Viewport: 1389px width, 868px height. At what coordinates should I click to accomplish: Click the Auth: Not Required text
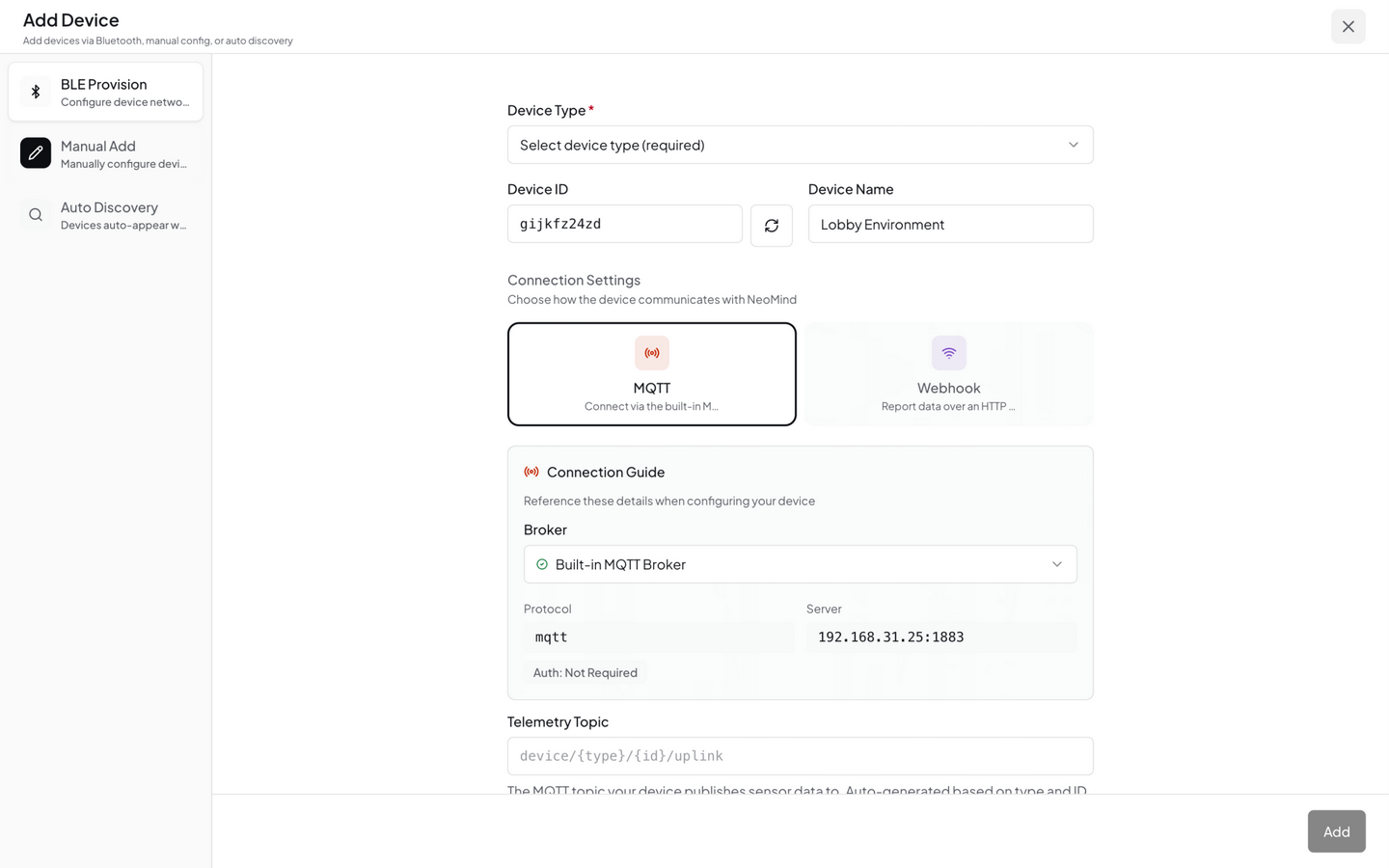586,672
